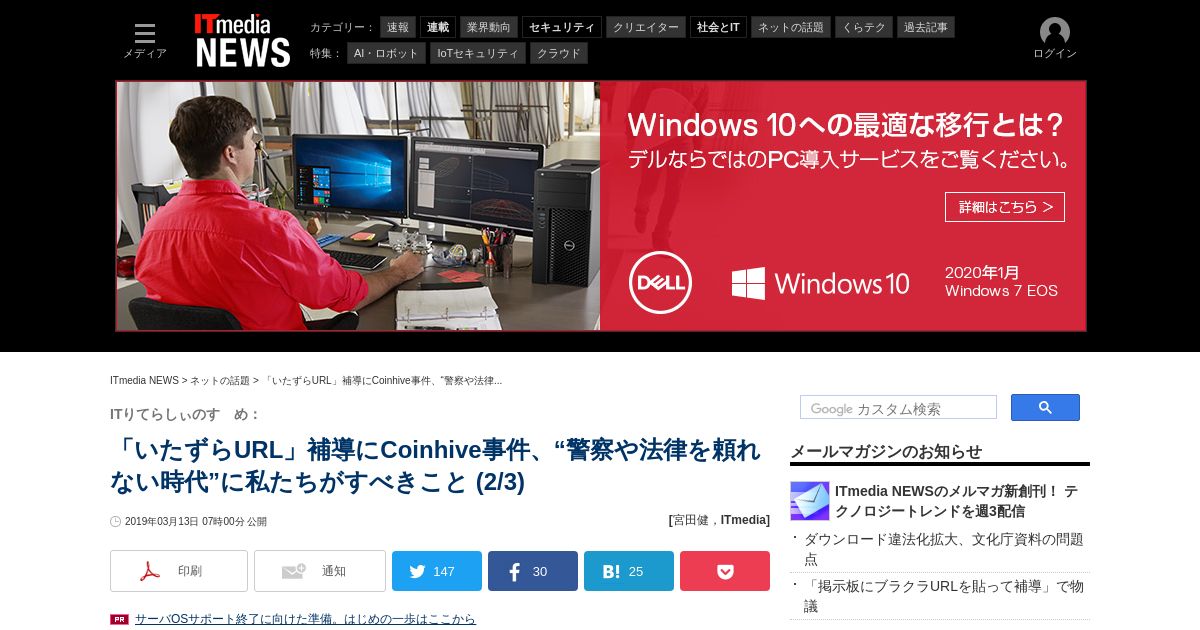Print article via 印刷 button

tap(179, 571)
